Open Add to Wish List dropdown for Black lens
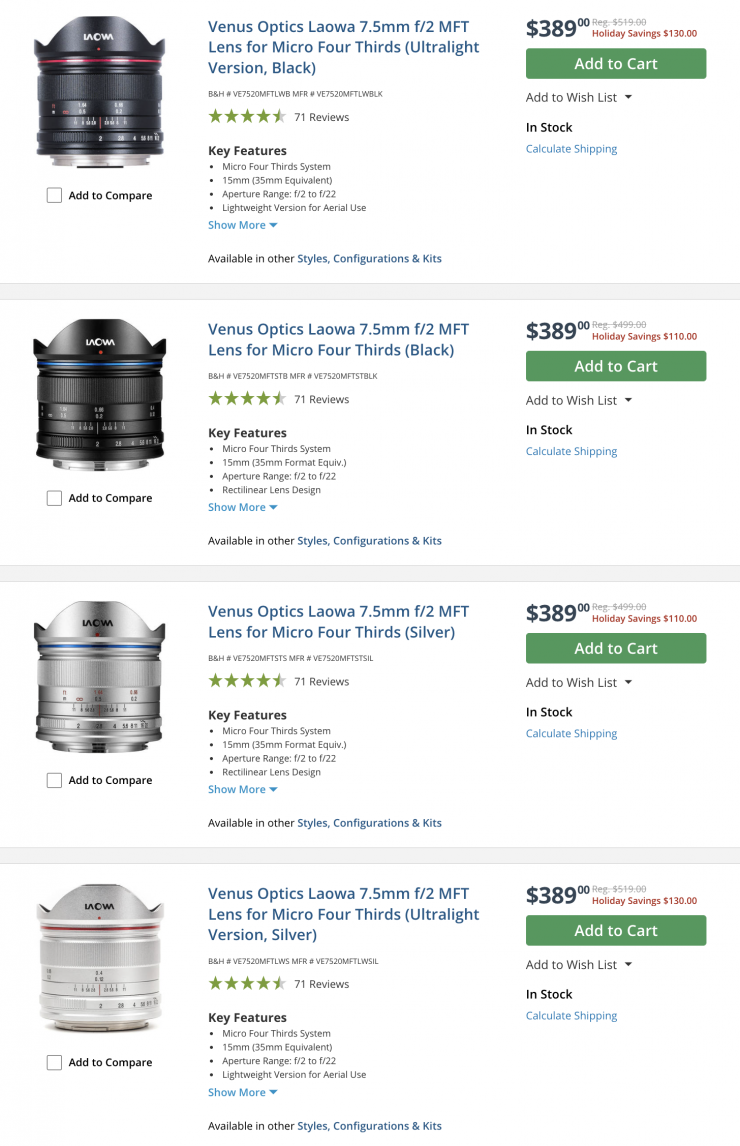The height and width of the screenshot is (1146, 740). tap(579, 400)
